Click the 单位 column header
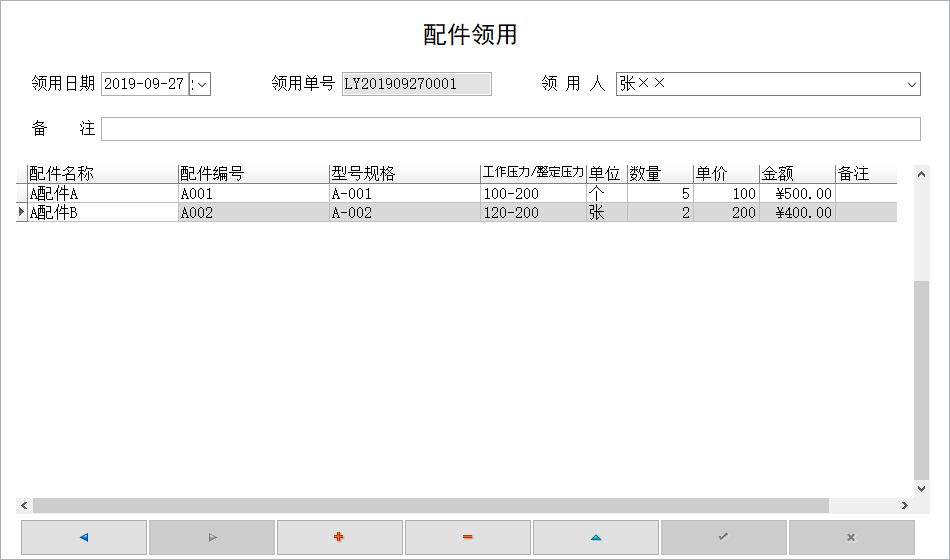This screenshot has width=950, height=560. [x=606, y=174]
